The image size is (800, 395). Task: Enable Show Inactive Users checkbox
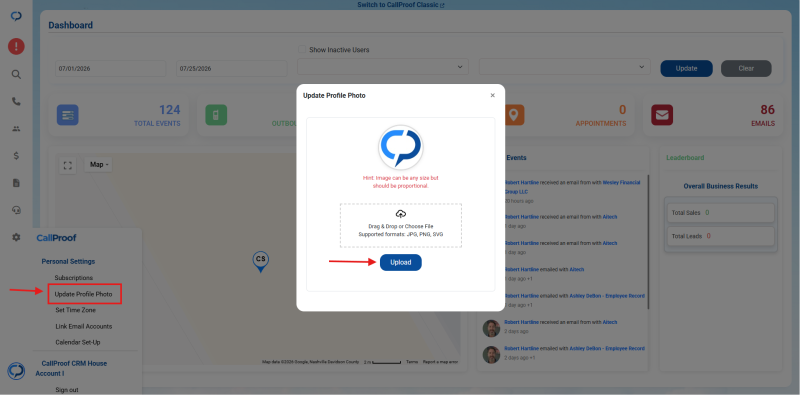302,50
